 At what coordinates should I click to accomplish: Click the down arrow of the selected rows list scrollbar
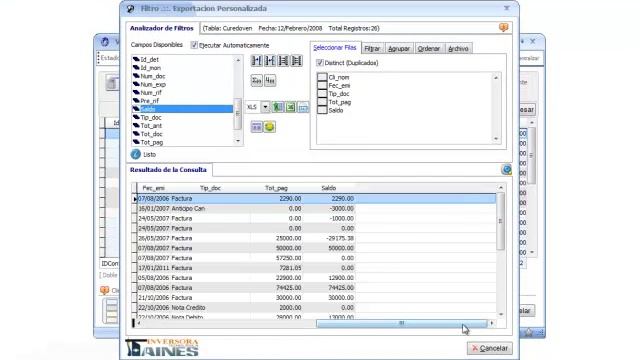(496, 139)
